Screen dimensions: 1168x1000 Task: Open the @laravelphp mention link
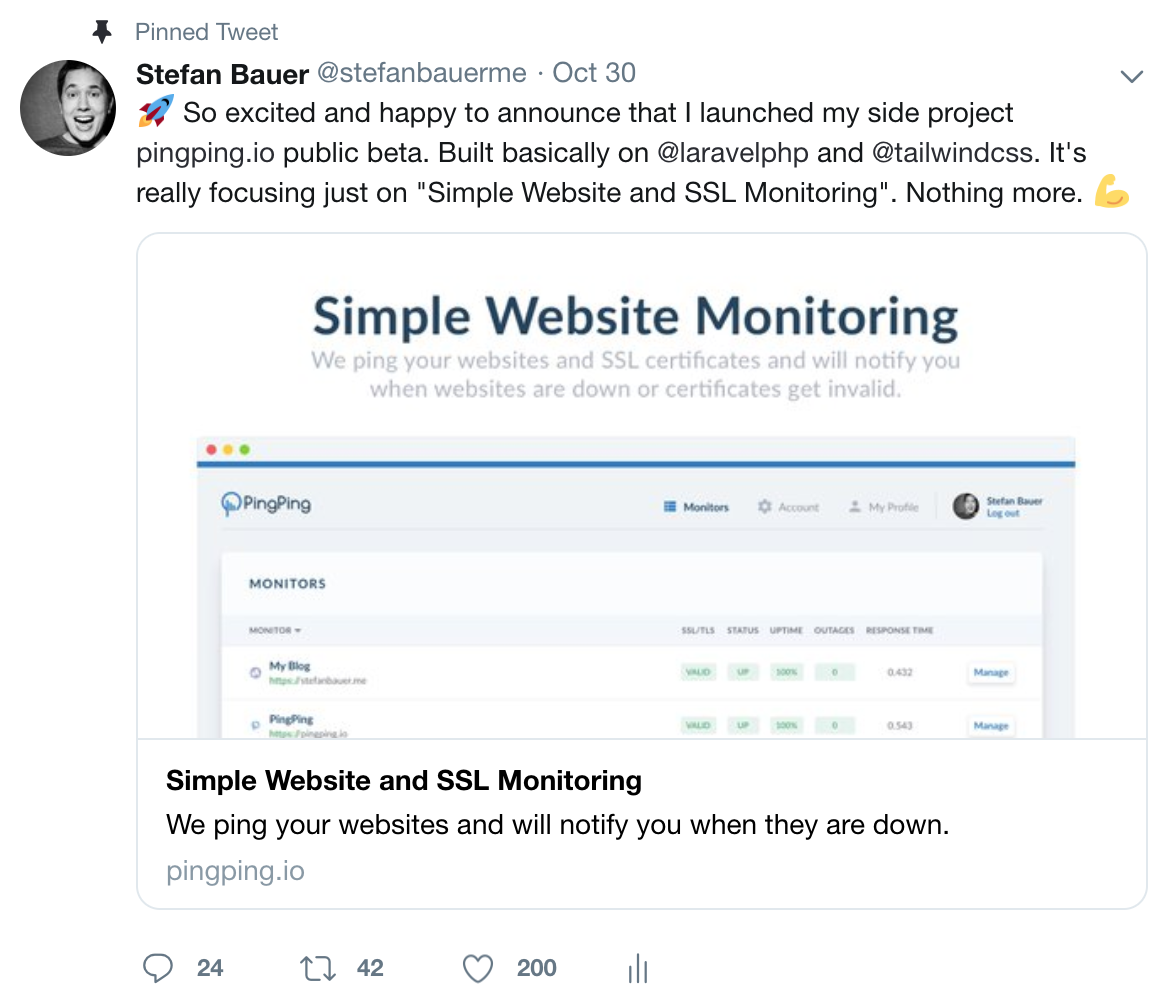point(732,153)
